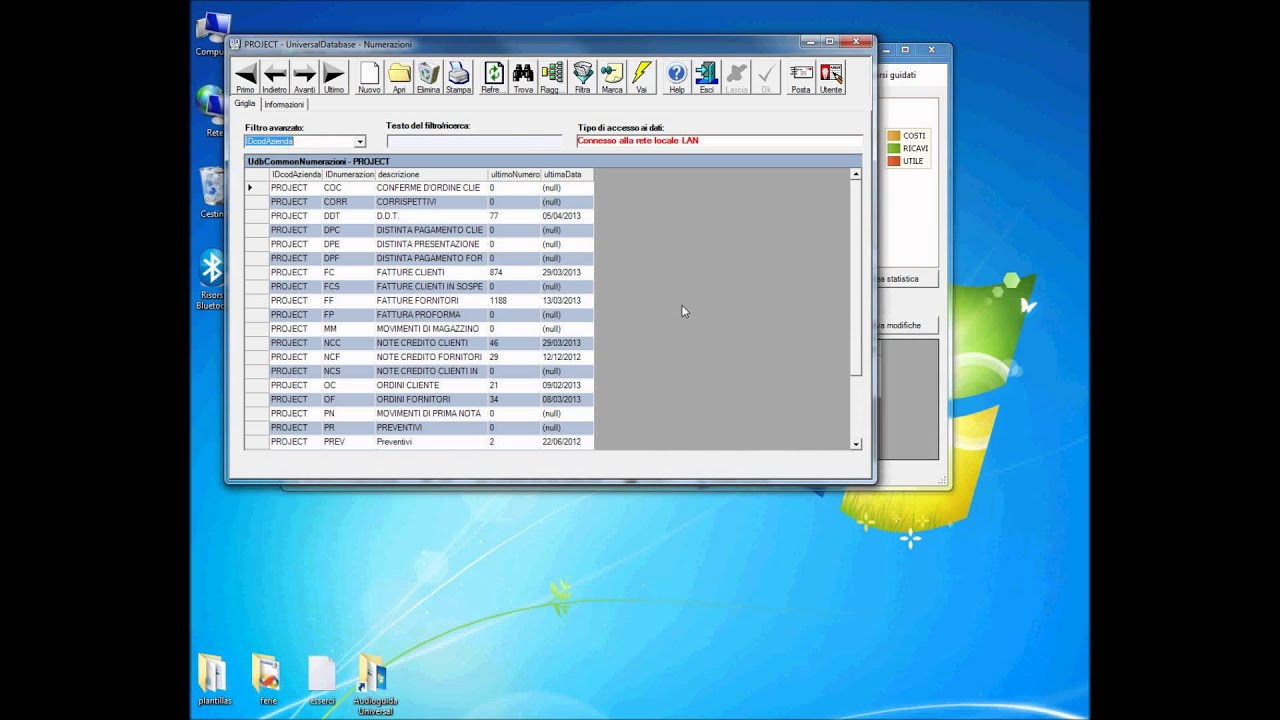Click the 'CORRISPETTIVI' description cell

(431, 202)
